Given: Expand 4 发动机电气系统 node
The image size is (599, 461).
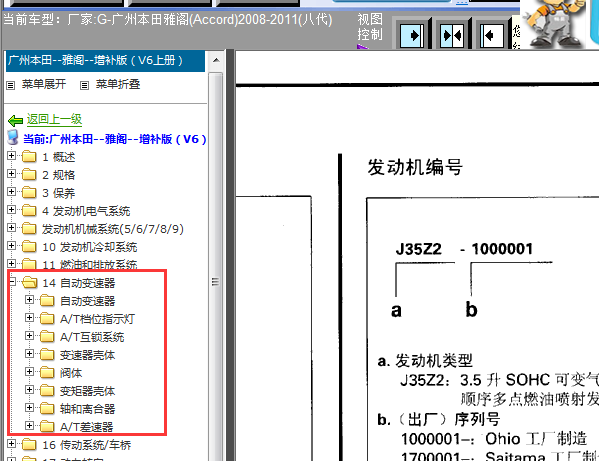Looking at the screenshot, I should 11,210.
